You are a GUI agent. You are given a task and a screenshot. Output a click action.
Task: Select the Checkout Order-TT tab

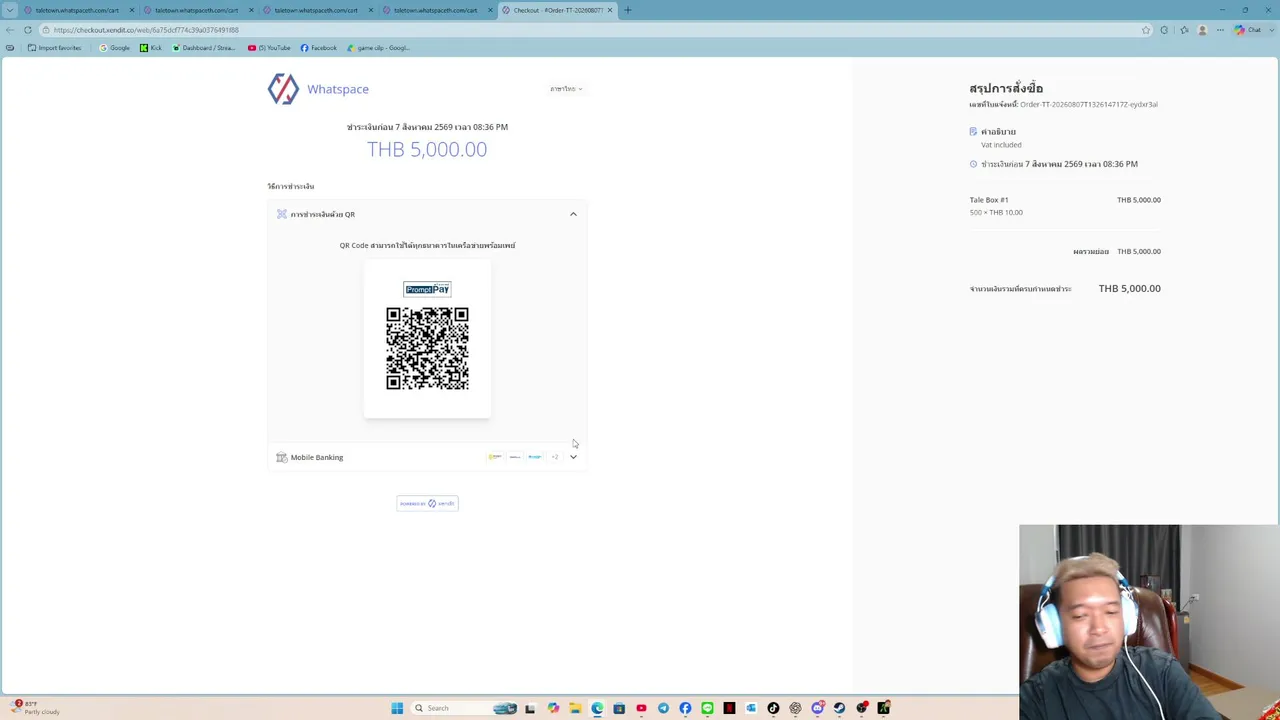click(557, 10)
